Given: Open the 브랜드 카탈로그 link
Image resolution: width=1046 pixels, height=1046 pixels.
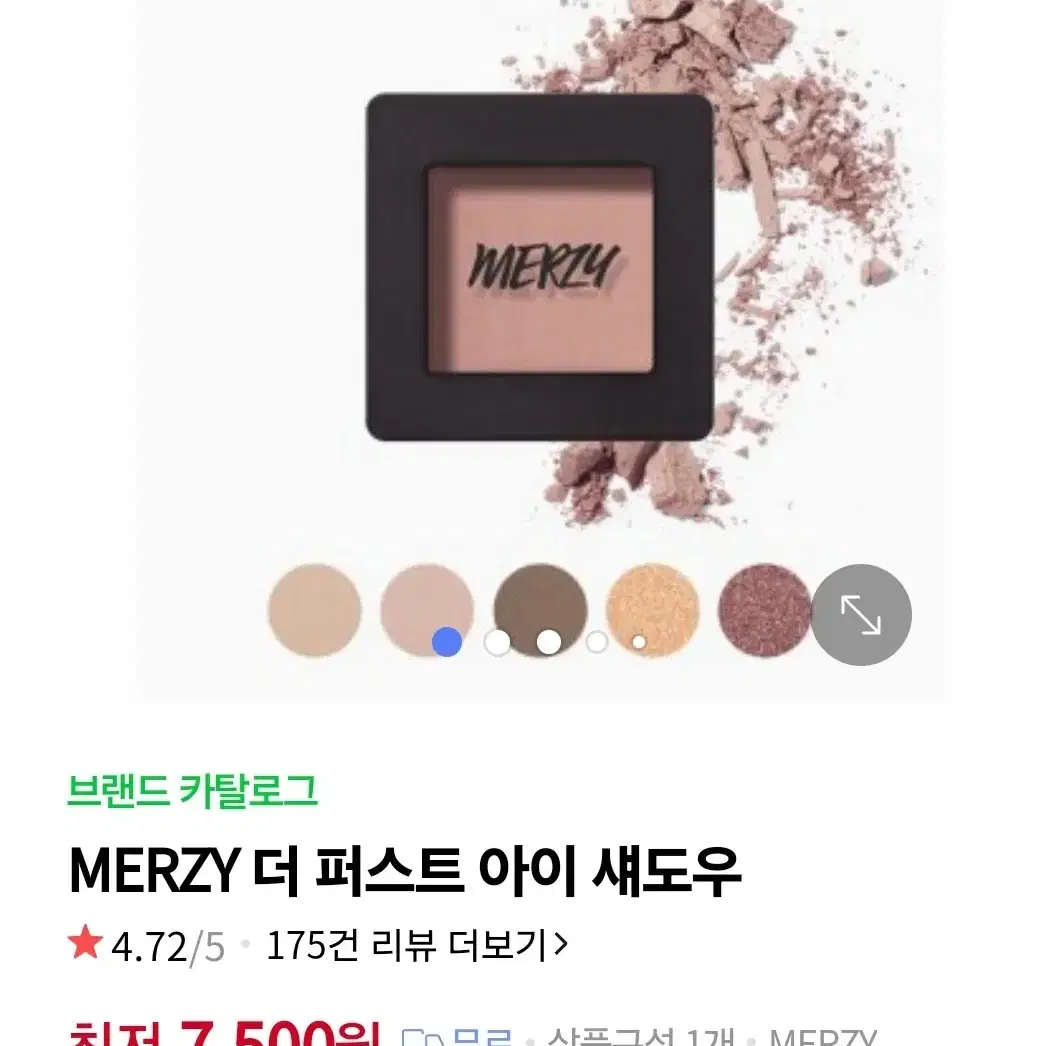Looking at the screenshot, I should tap(193, 791).
